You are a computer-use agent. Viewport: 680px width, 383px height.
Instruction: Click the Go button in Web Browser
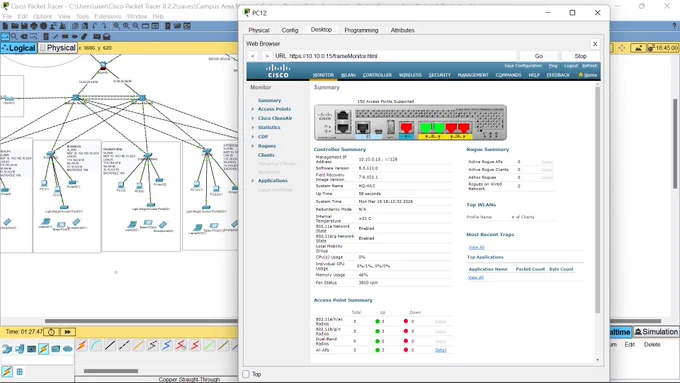tap(539, 56)
